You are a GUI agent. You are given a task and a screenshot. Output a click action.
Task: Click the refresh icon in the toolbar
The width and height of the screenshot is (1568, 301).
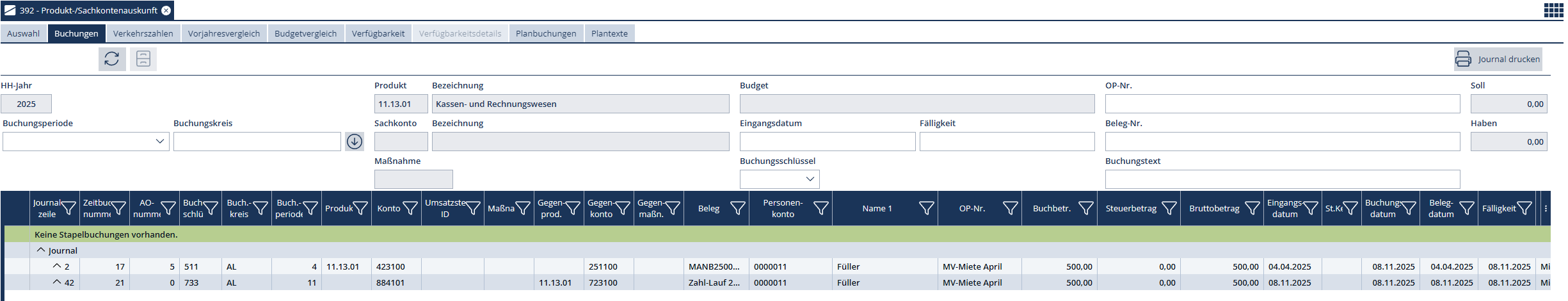[x=112, y=59]
